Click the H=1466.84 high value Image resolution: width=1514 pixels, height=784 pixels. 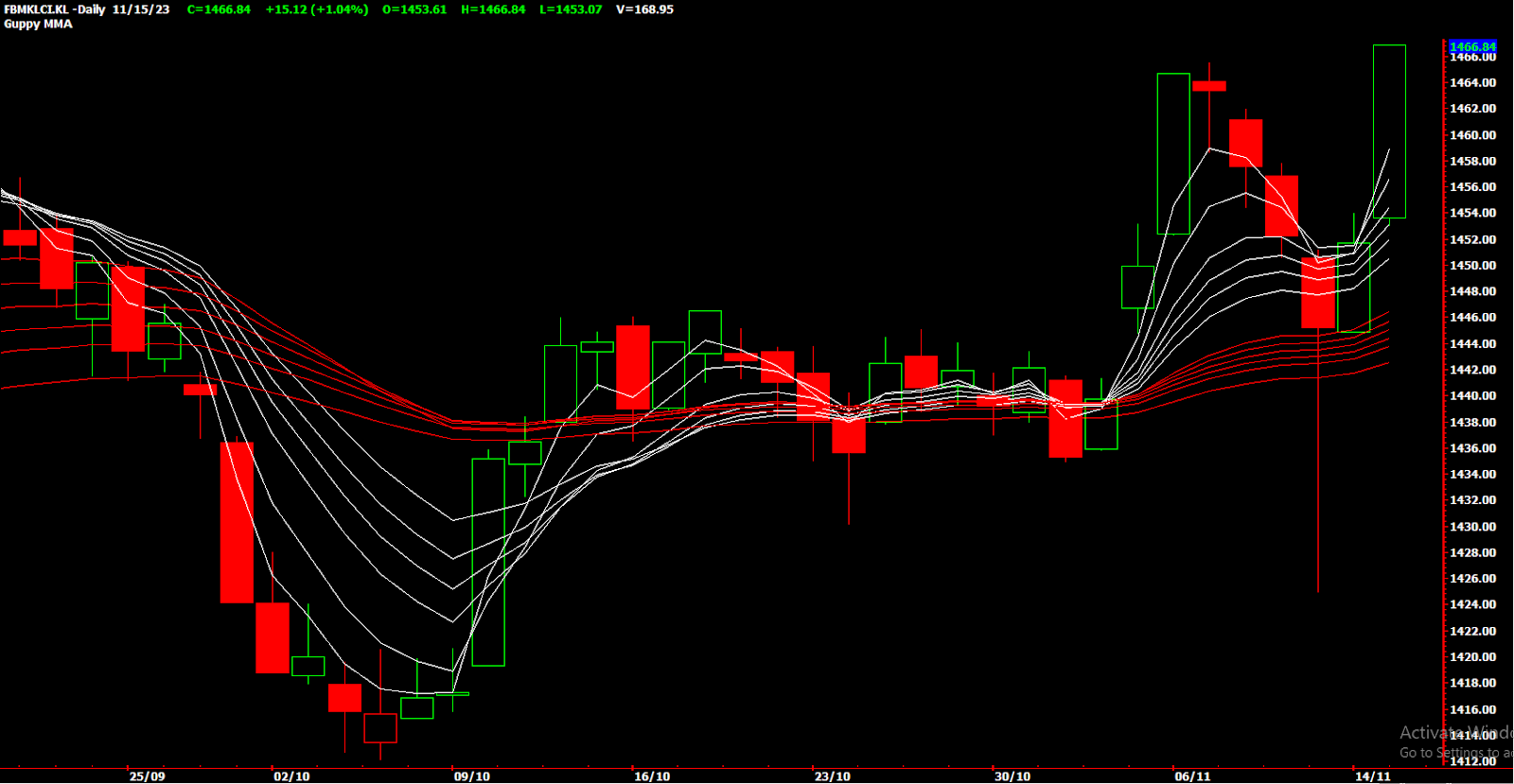(x=493, y=9)
